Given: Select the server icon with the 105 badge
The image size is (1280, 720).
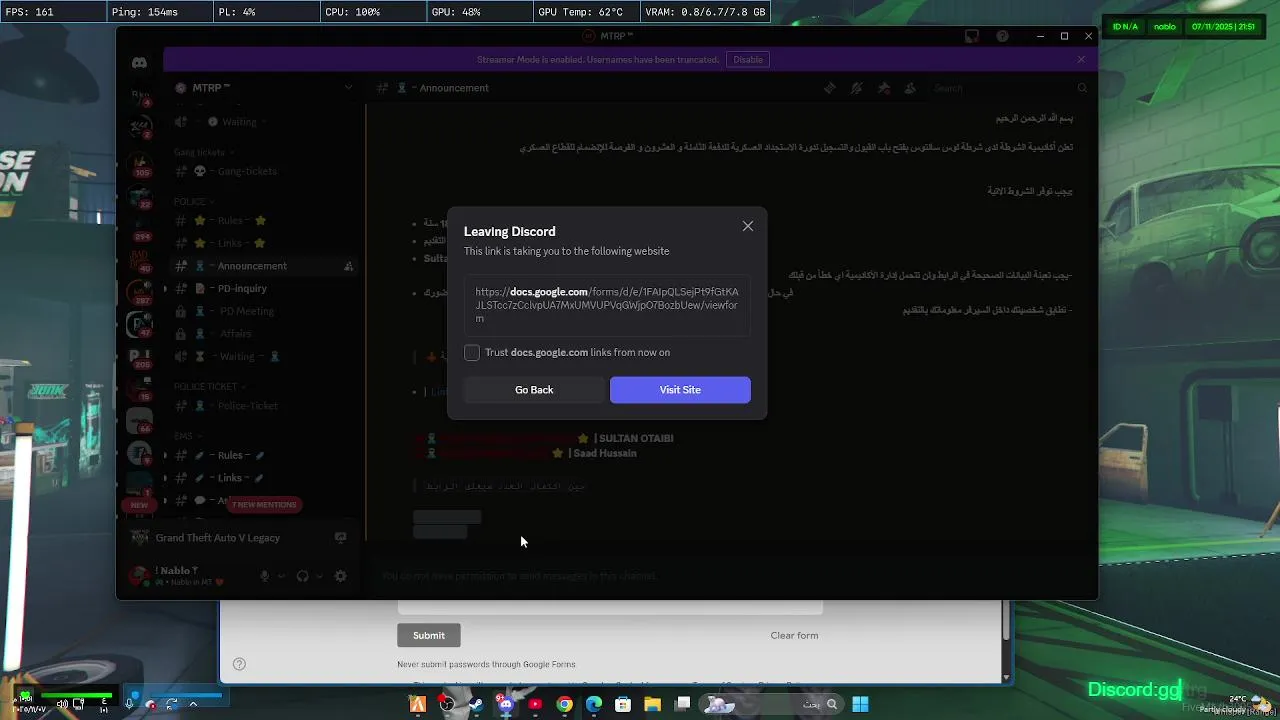Looking at the screenshot, I should click(139, 163).
